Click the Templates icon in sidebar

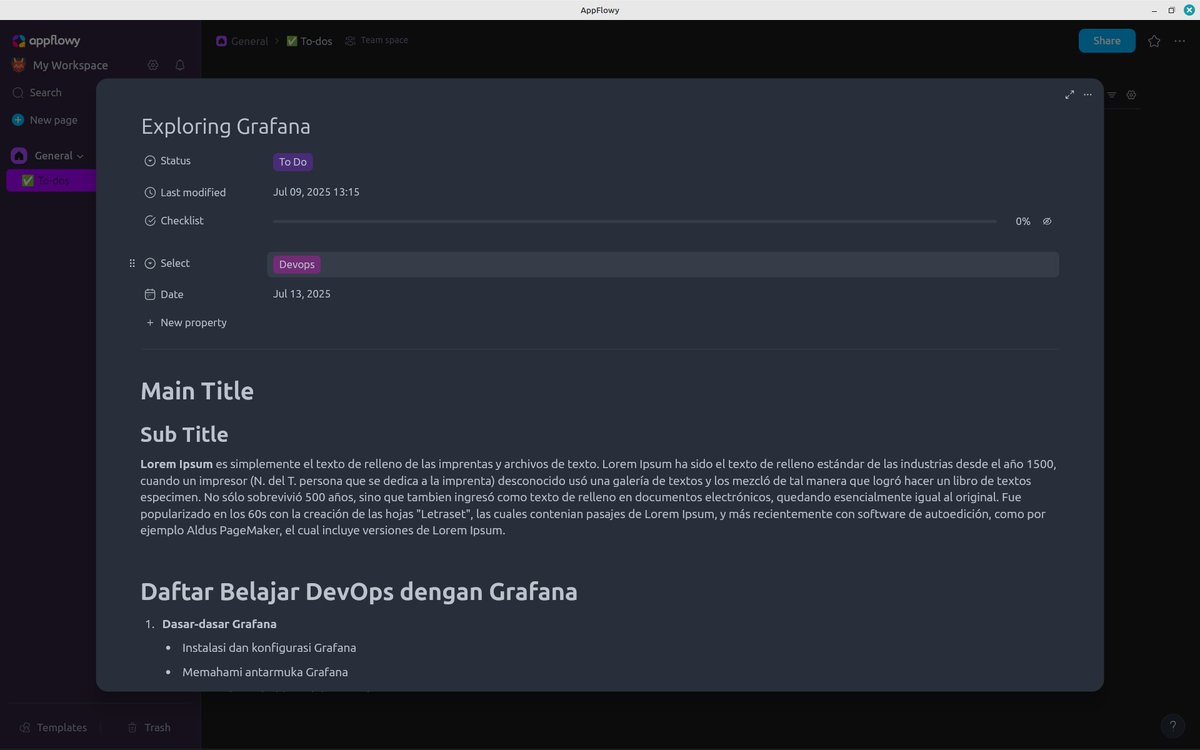(25, 728)
